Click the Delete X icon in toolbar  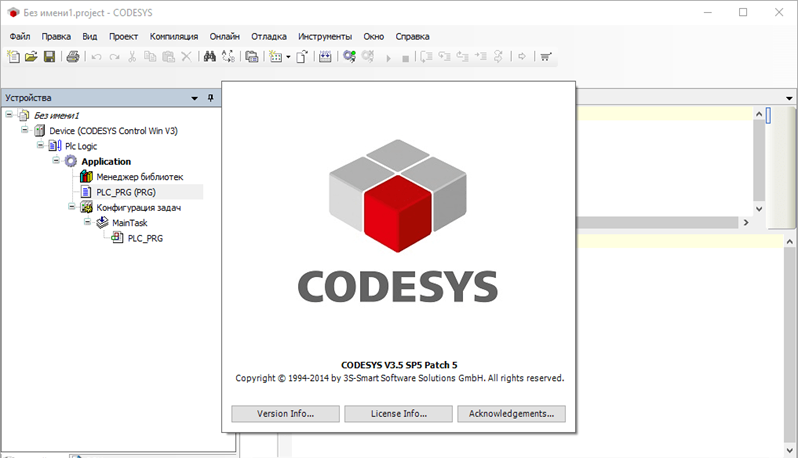click(186, 56)
